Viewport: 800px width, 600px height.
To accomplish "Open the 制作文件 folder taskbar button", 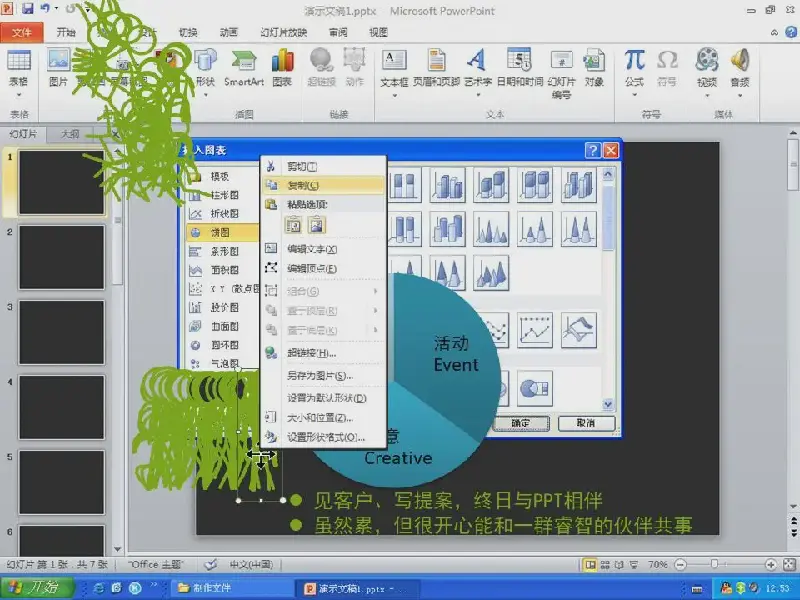I will pyautogui.click(x=232, y=588).
